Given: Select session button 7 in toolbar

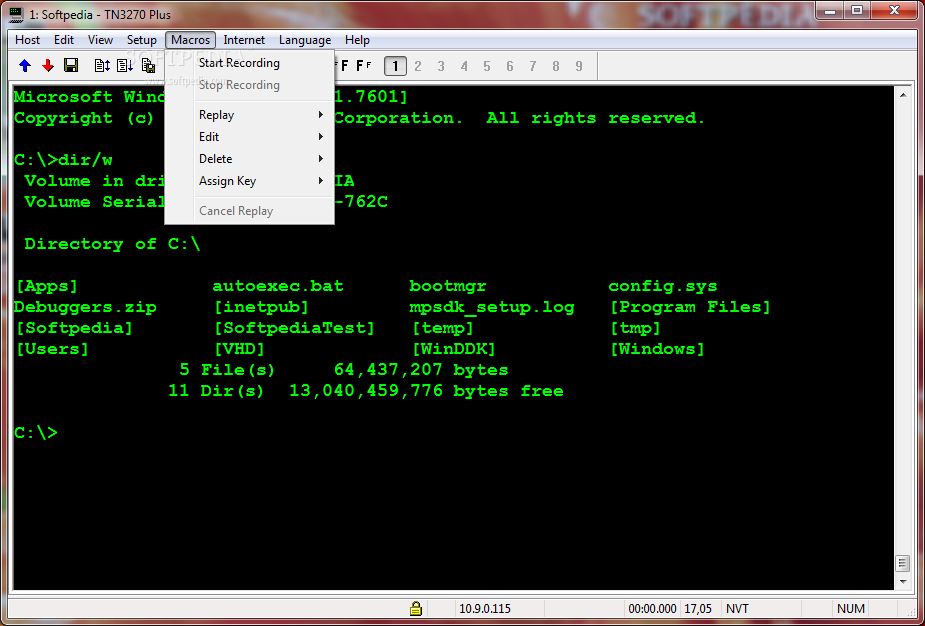Looking at the screenshot, I should coord(533,66).
